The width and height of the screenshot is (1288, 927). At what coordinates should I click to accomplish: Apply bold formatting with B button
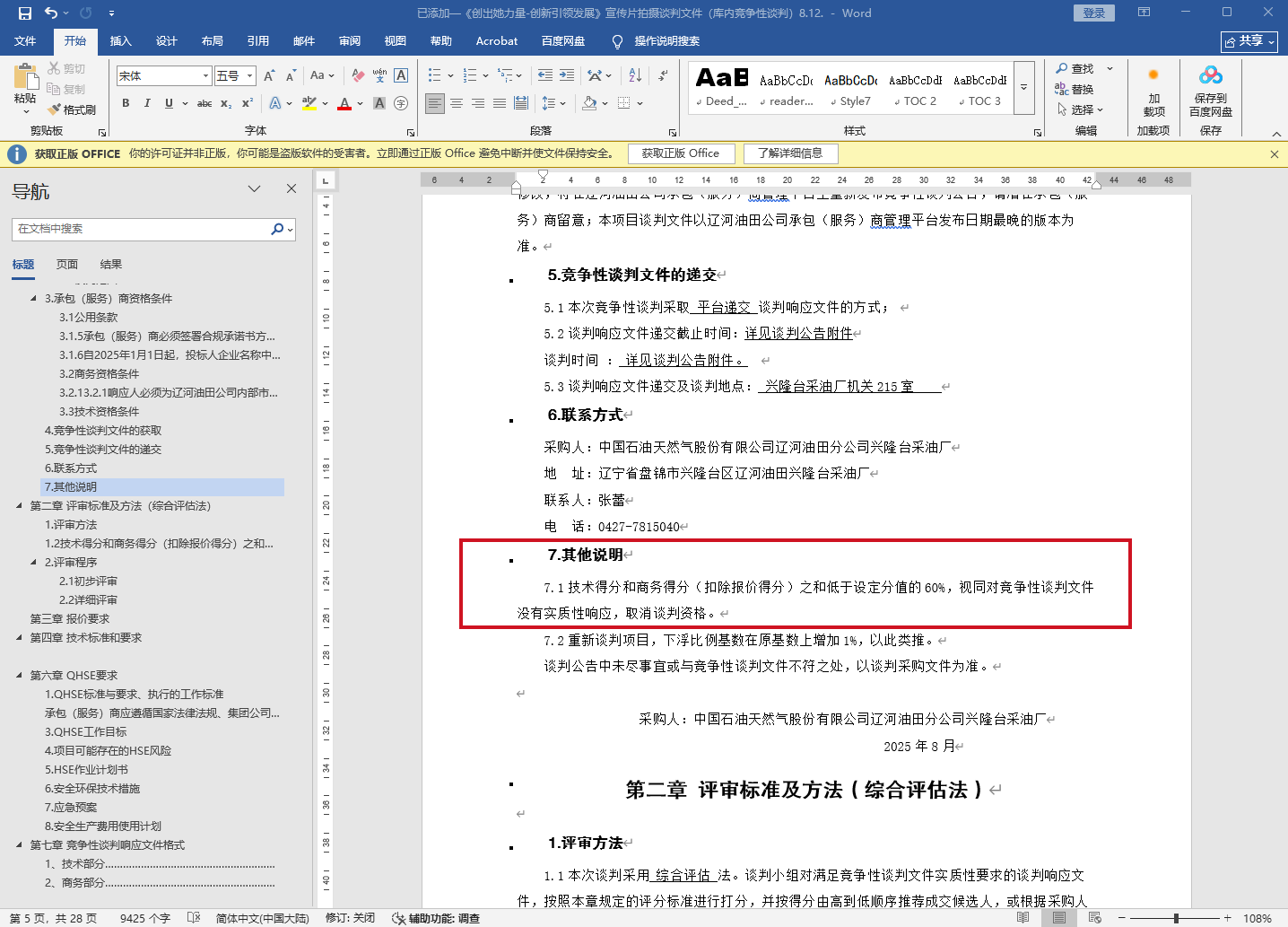click(126, 103)
